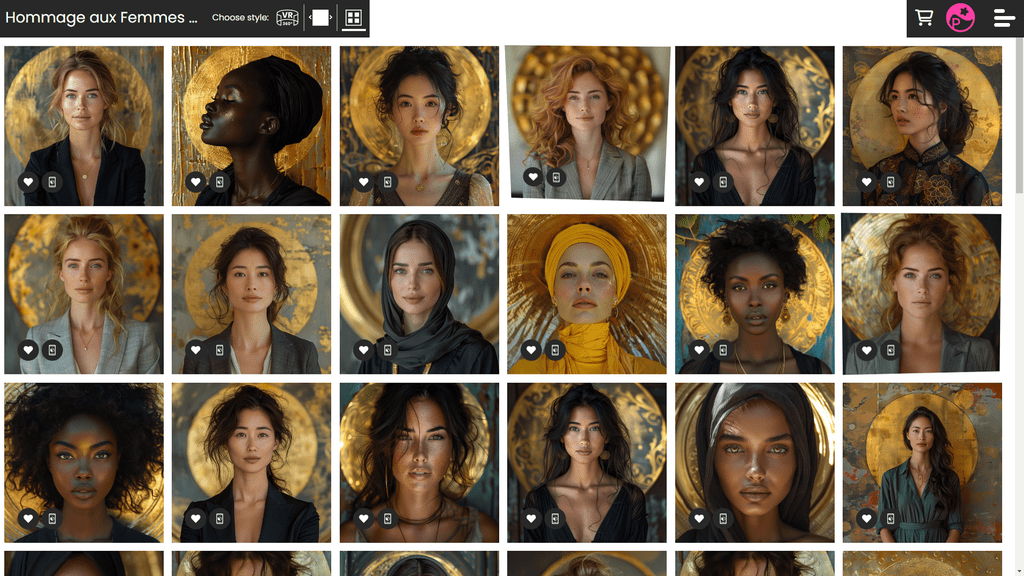Image resolution: width=1024 pixels, height=576 pixels.
Task: Heart icon on big afro close-up portrait
Action: [28, 519]
